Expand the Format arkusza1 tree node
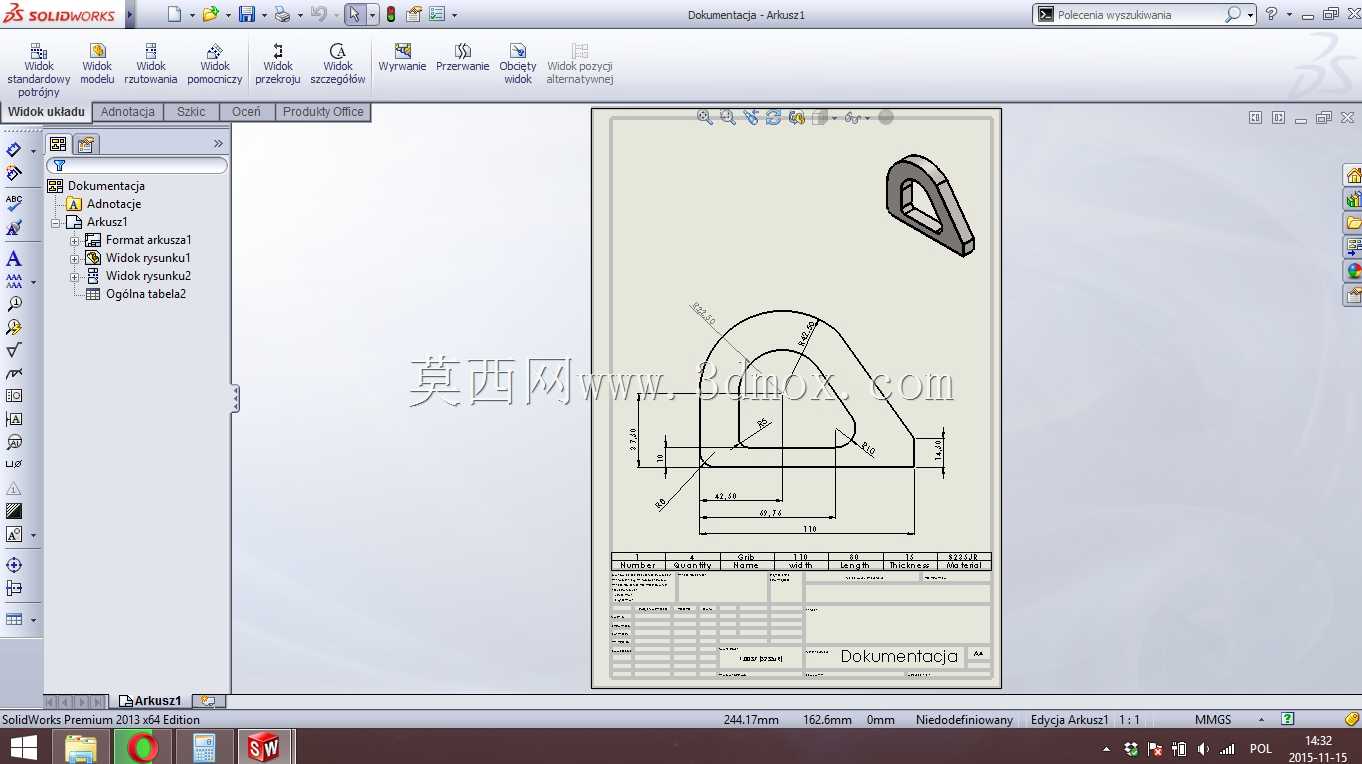Image resolution: width=1362 pixels, height=764 pixels. [74, 240]
